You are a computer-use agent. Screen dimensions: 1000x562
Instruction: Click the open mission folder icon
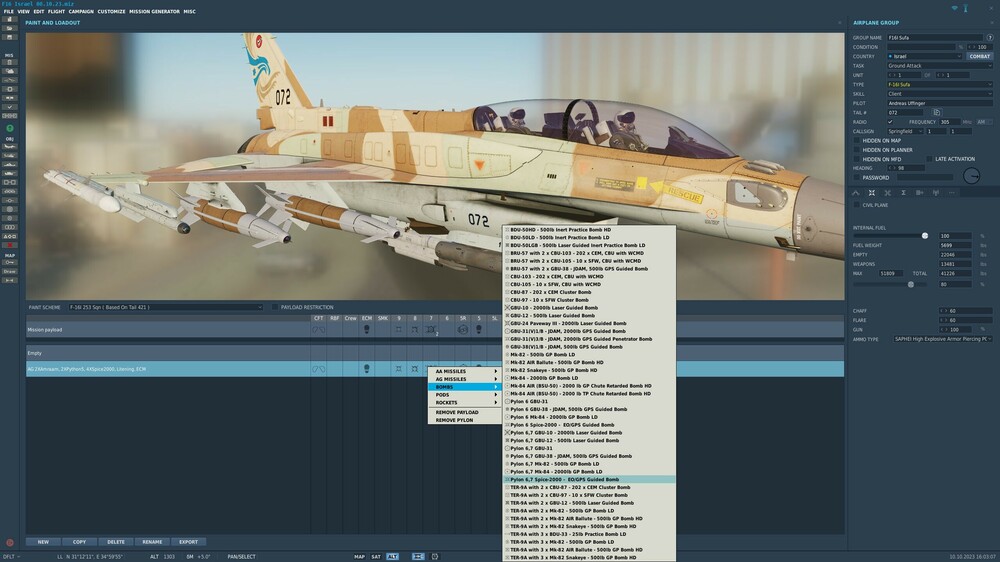pos(9,28)
